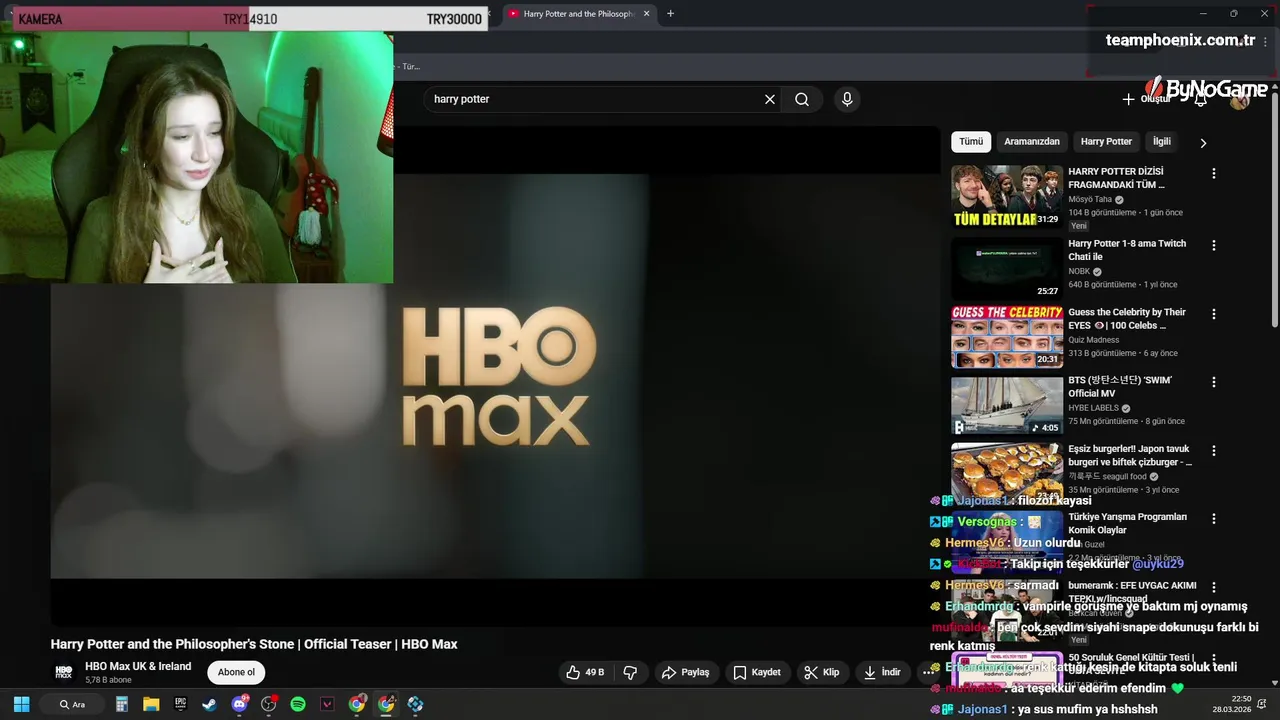The image size is (1280, 720).
Task: Open more actions ellipsis under the video
Action: coord(928,673)
